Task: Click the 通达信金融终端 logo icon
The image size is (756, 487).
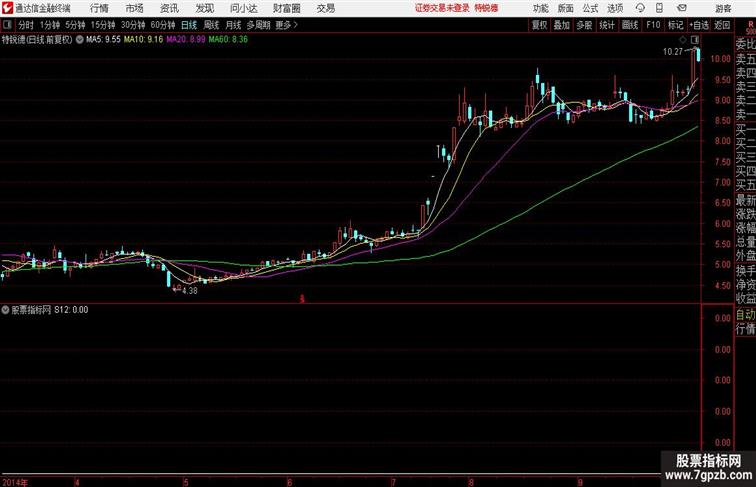Action: pos(7,8)
